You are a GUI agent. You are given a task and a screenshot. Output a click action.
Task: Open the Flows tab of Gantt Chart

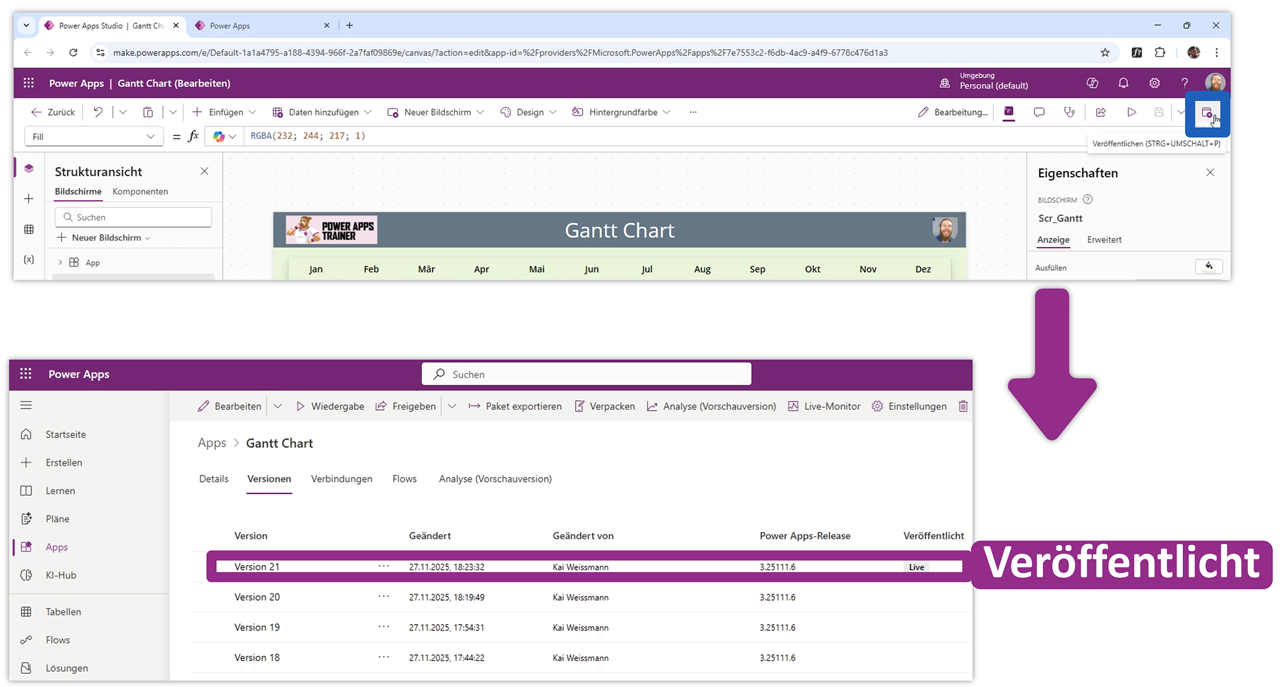(405, 479)
